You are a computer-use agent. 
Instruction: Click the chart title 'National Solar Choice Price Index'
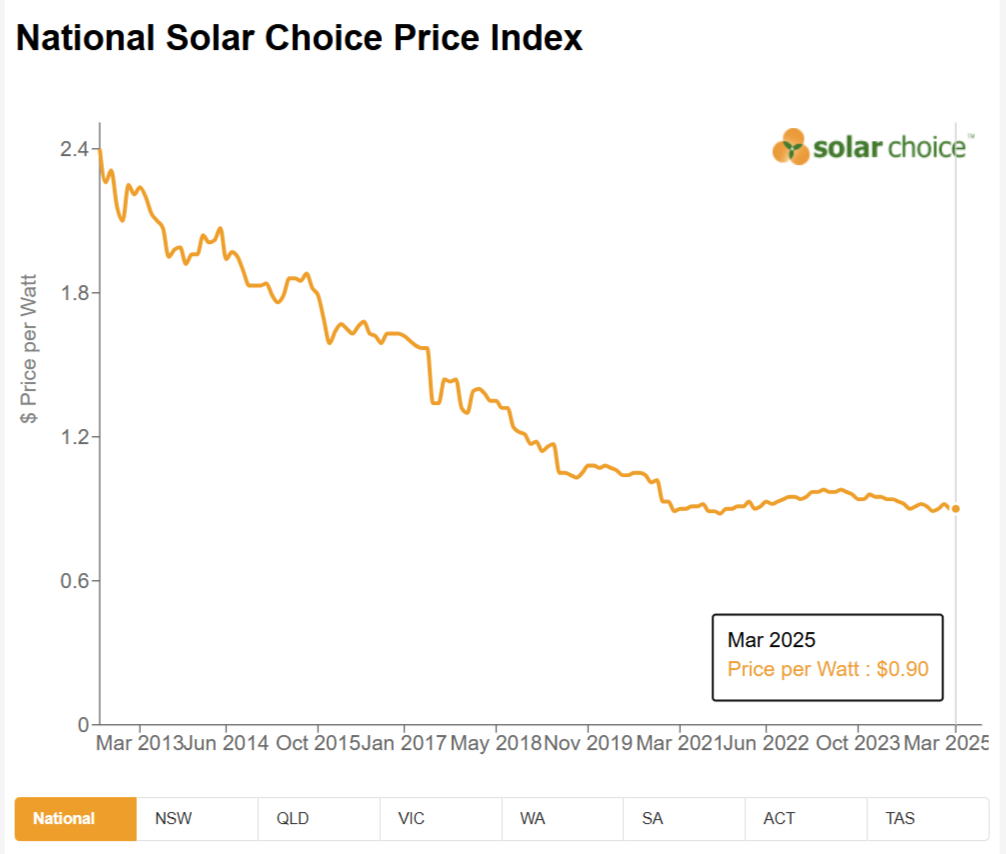click(x=299, y=38)
